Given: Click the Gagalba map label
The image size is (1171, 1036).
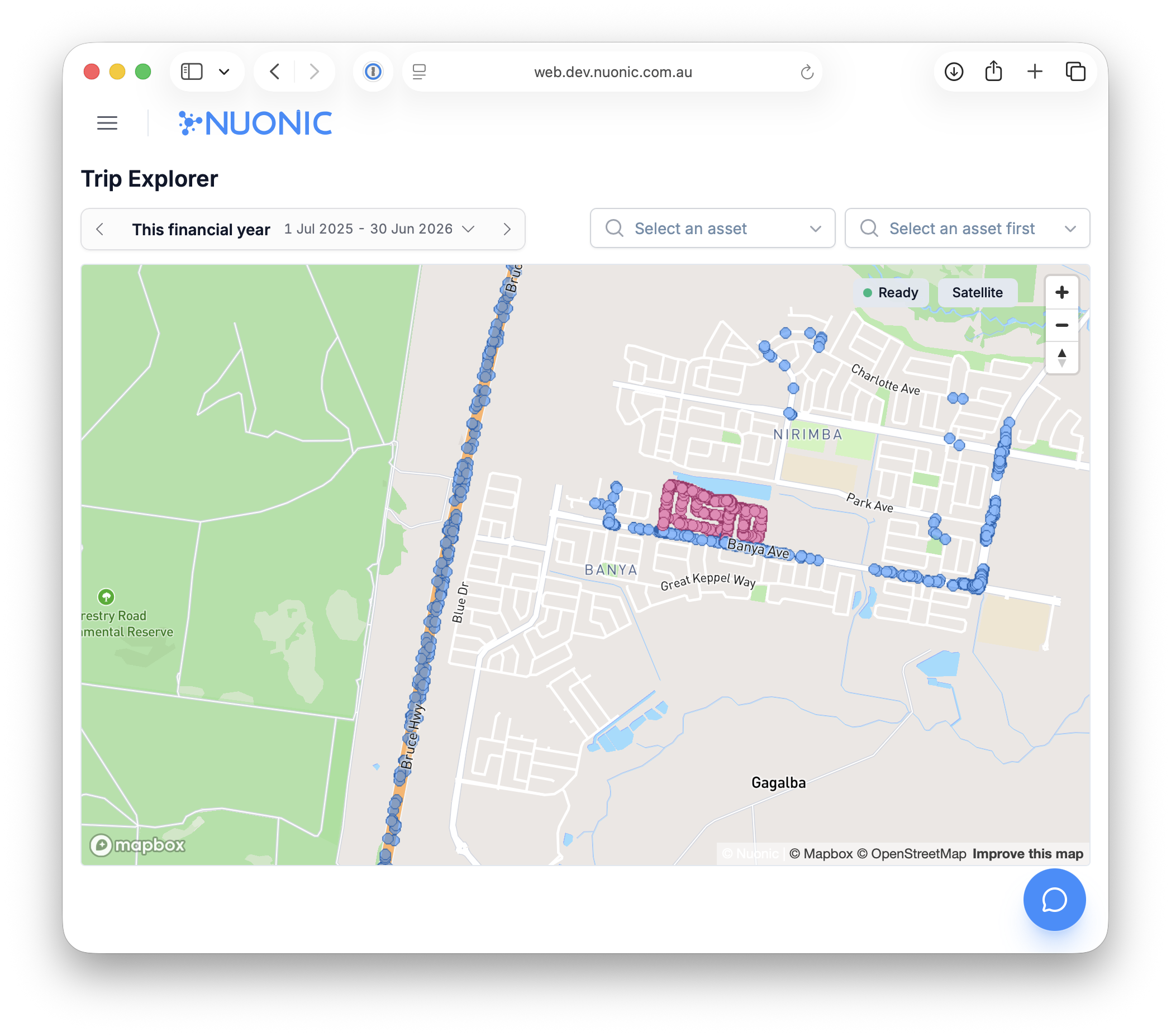Looking at the screenshot, I should (x=778, y=782).
